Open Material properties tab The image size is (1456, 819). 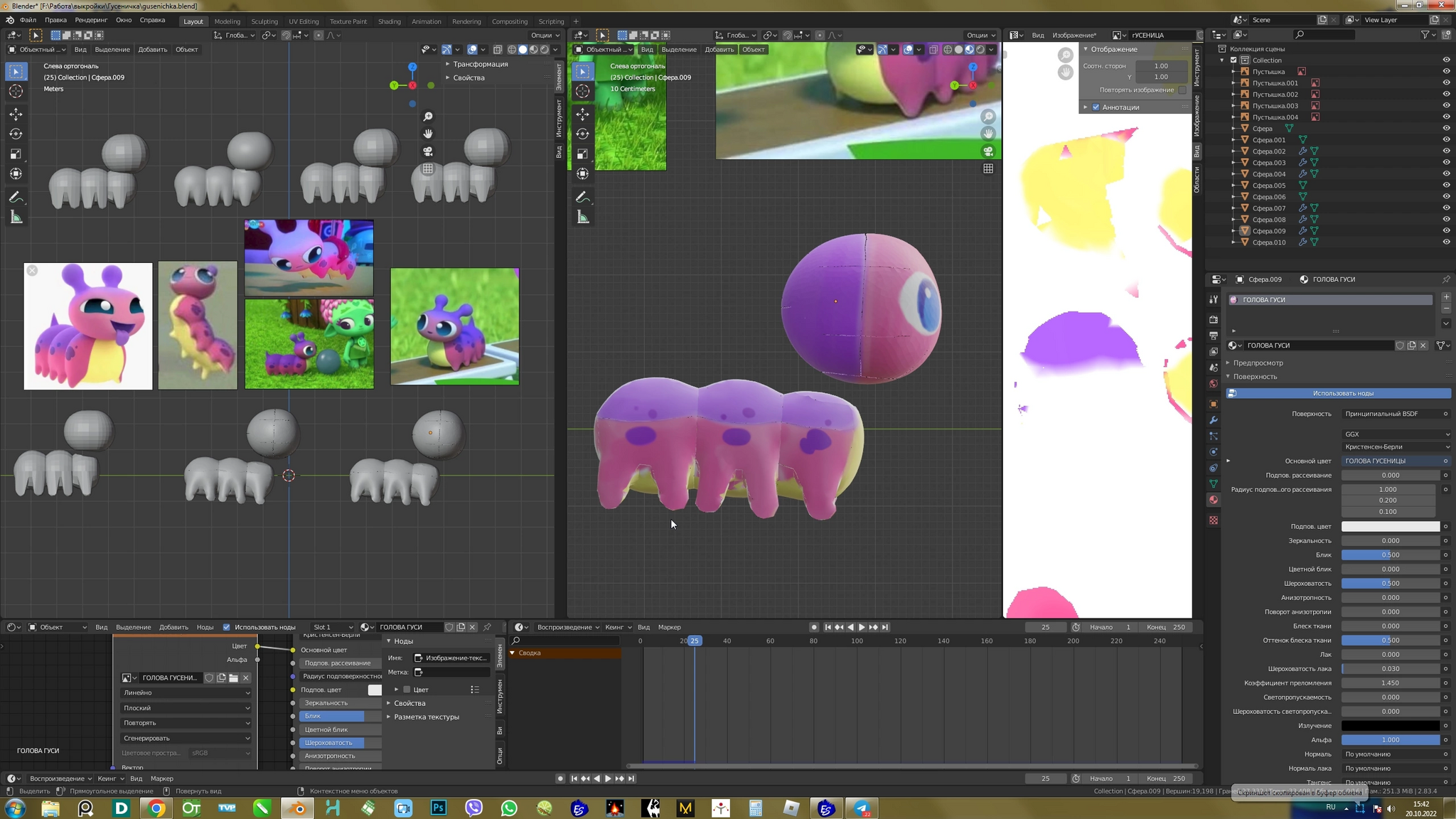coord(1214,500)
